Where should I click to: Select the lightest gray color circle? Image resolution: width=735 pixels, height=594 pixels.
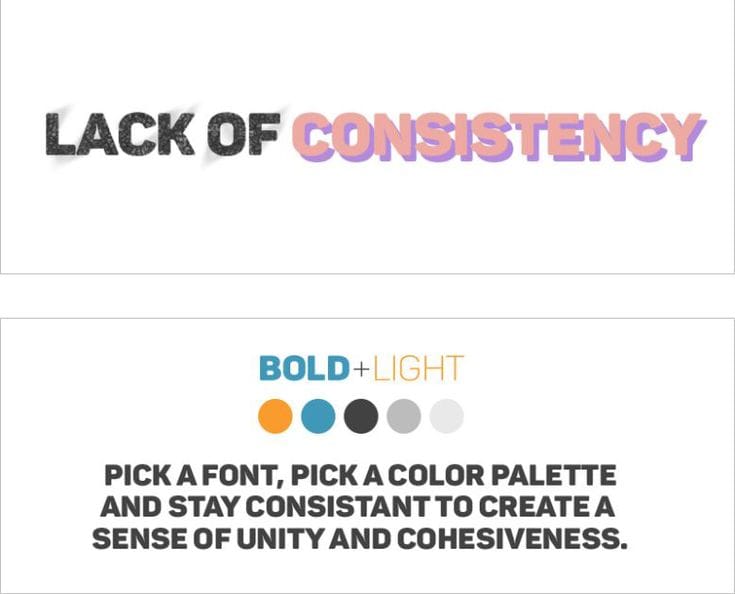tap(447, 416)
